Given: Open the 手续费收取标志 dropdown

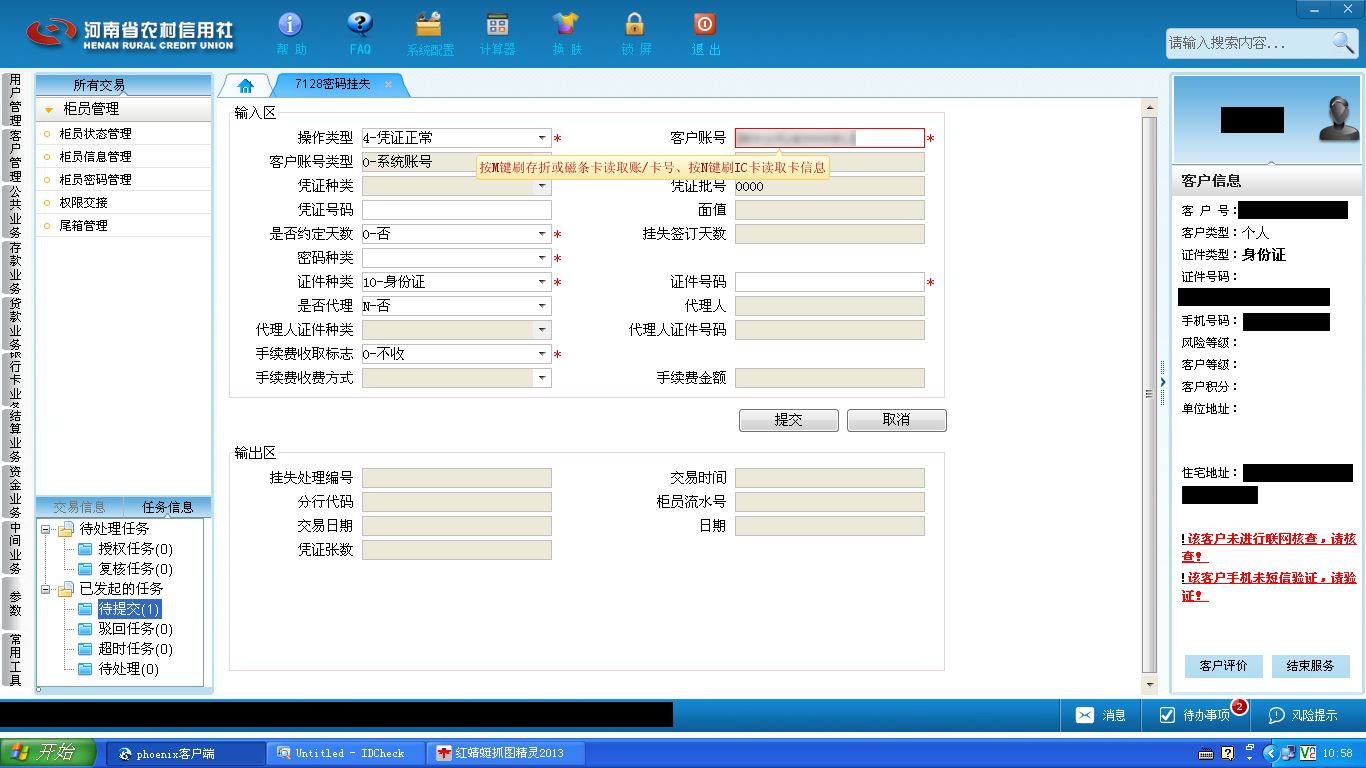Looking at the screenshot, I should point(543,354).
